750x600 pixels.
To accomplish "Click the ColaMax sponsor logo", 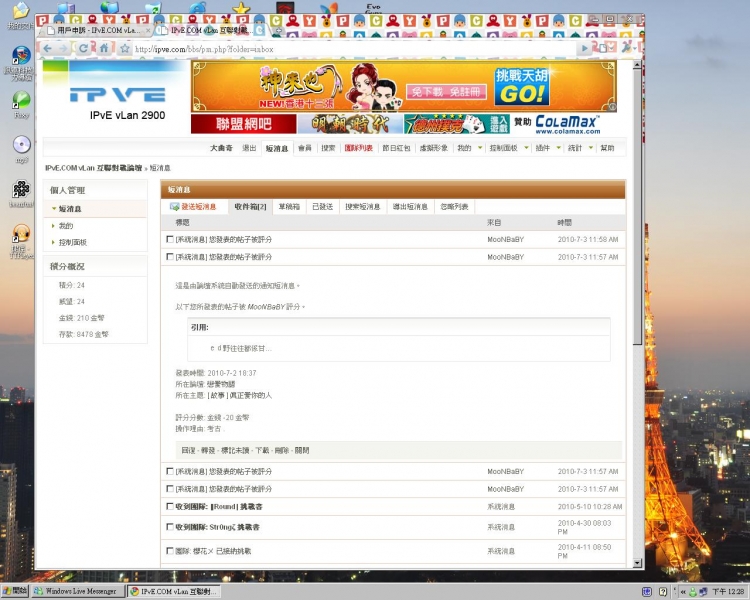I will point(566,124).
